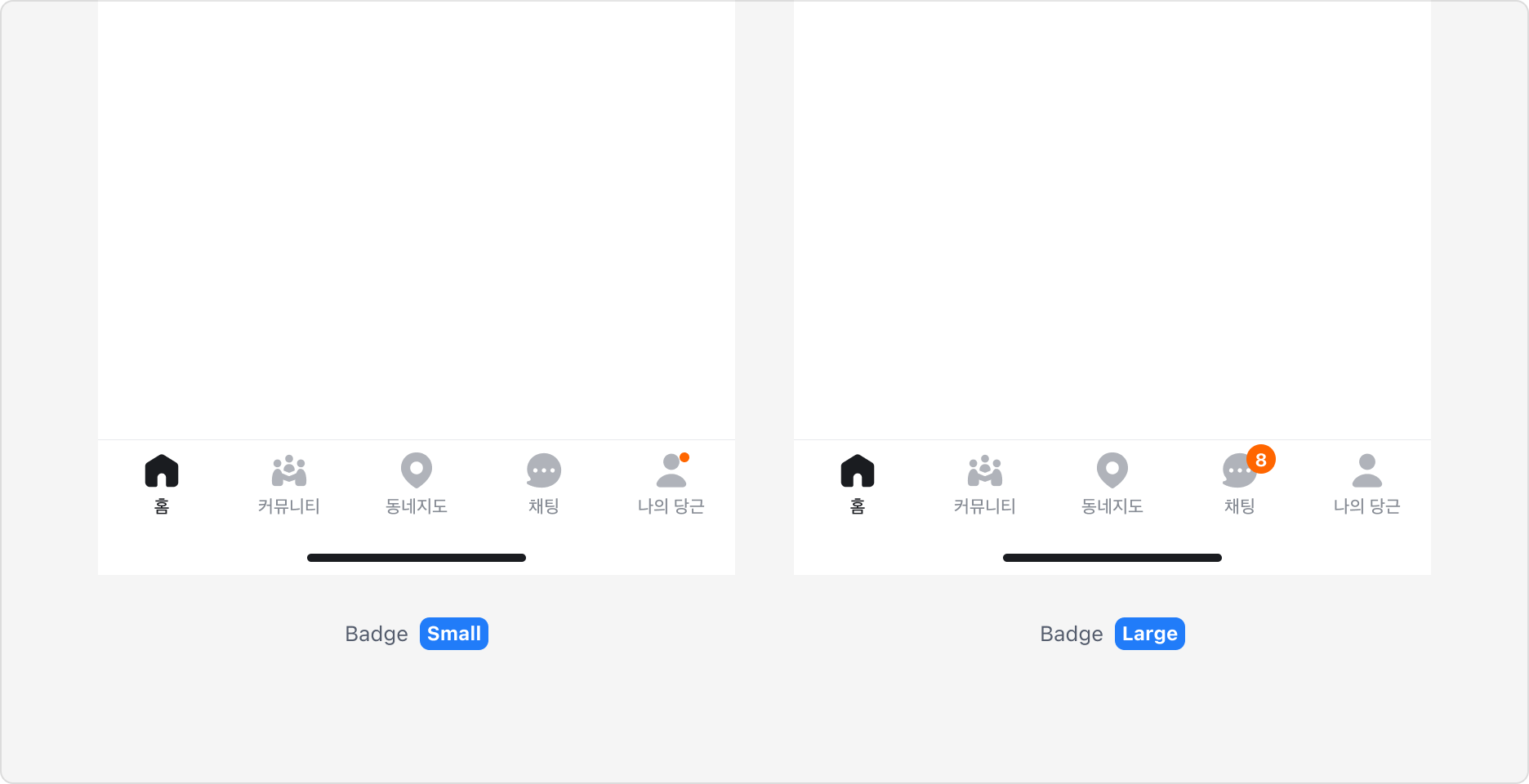
Task: Select 동네지도 tab label in right mockup
Action: [1112, 506]
